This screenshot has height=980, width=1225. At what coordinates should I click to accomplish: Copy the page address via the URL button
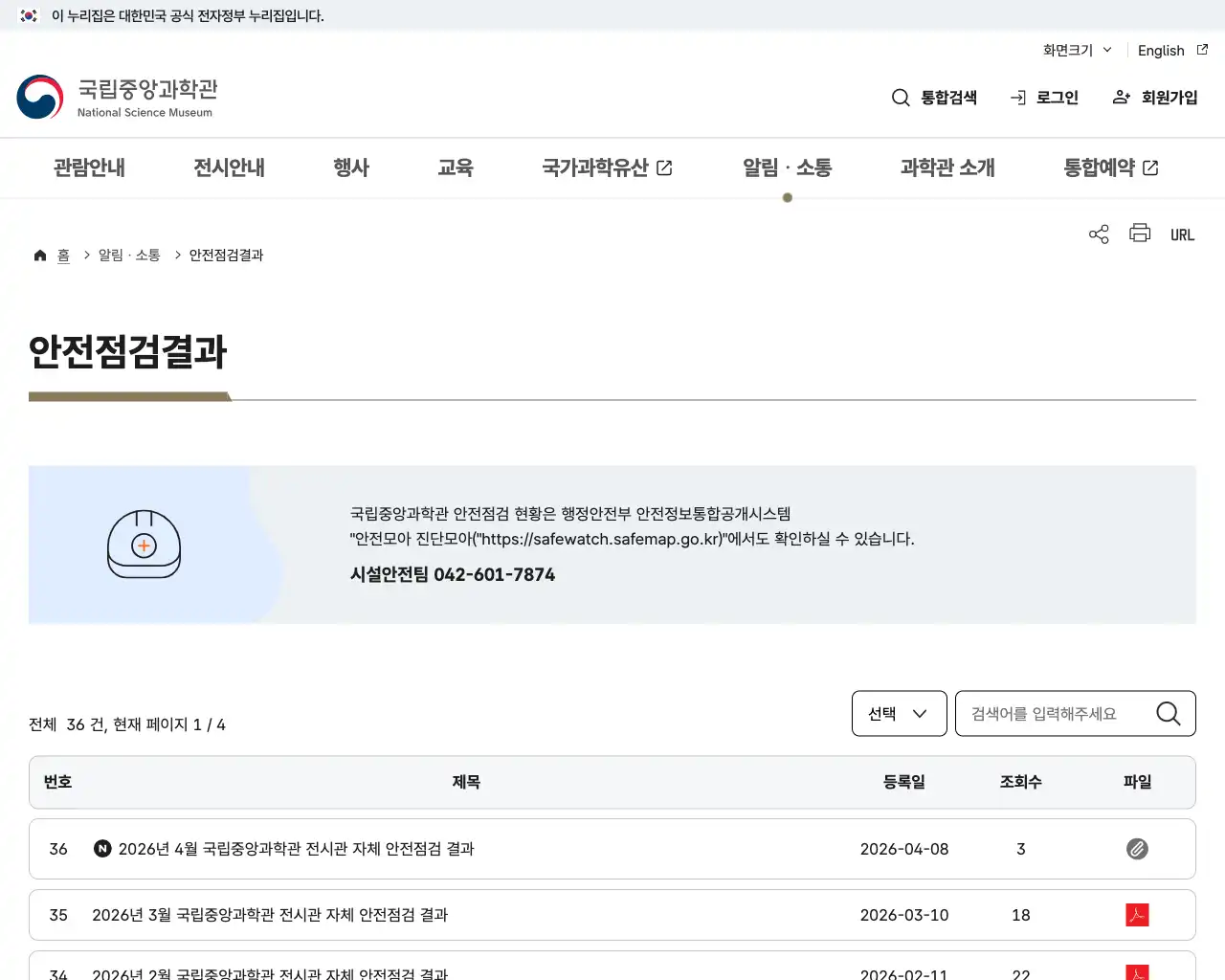coord(1182,234)
